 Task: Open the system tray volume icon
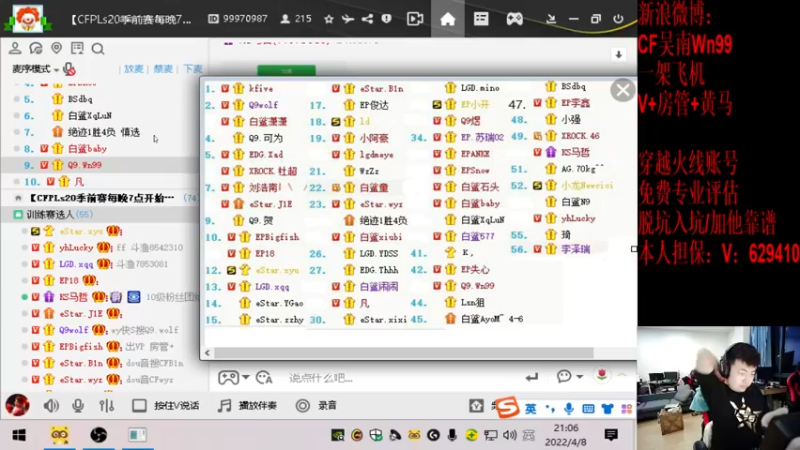pos(509,435)
